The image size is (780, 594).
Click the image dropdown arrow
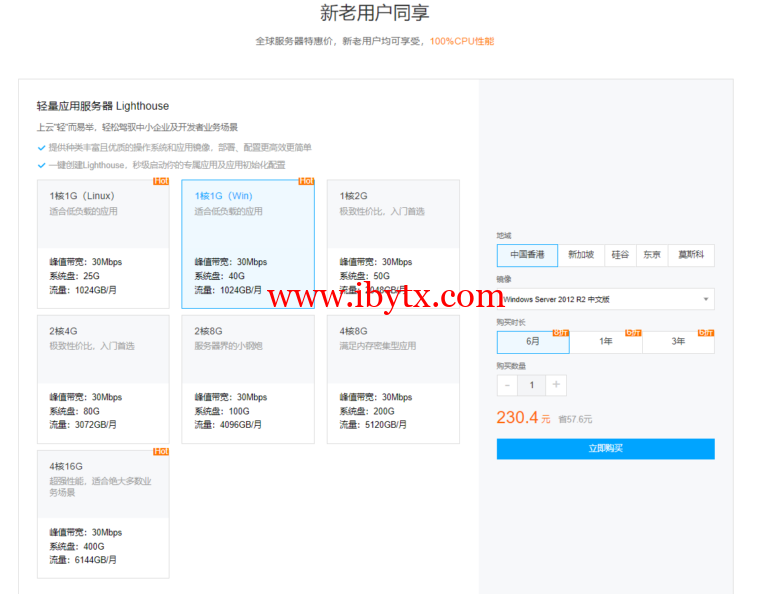click(x=706, y=299)
